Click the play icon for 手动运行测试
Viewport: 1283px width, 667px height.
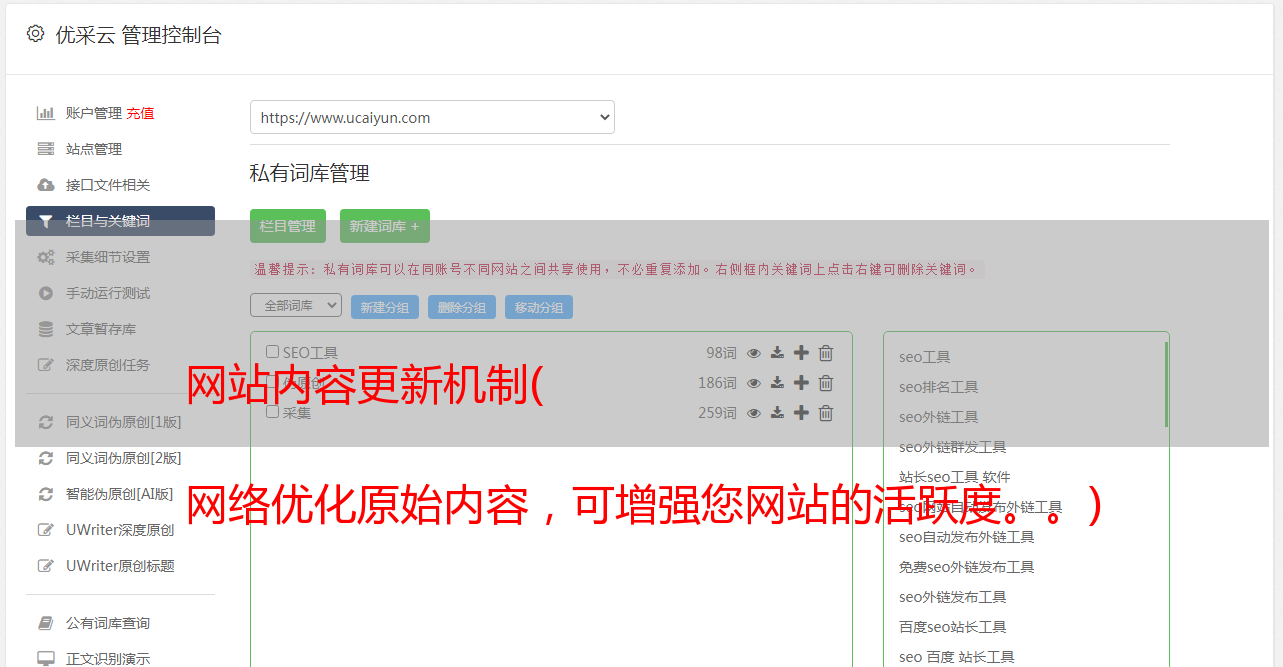[x=46, y=293]
